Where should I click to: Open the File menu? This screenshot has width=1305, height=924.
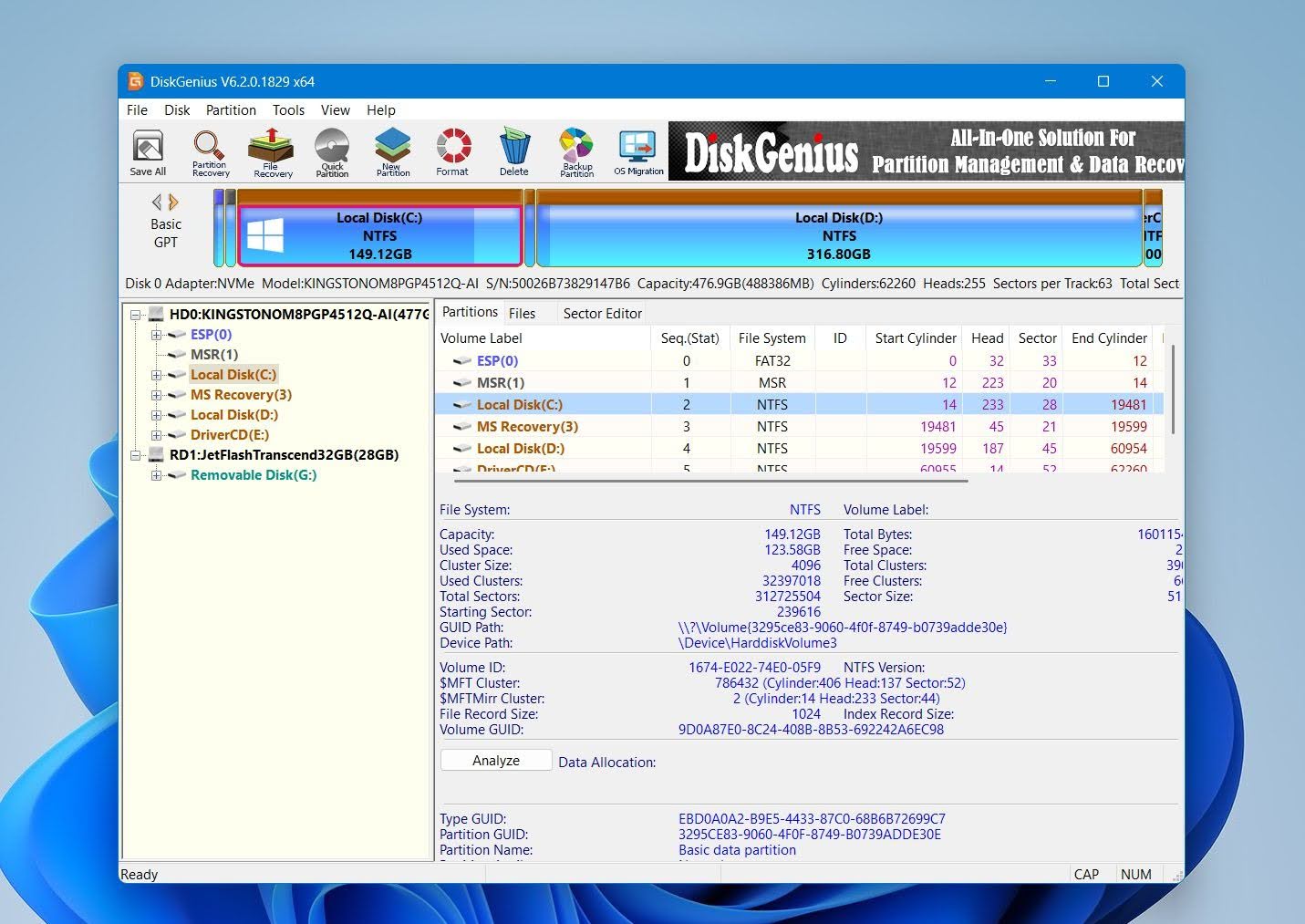(x=137, y=109)
